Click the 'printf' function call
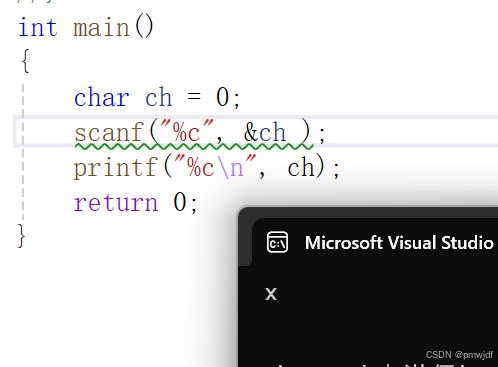498x367 pixels. click(x=115, y=167)
